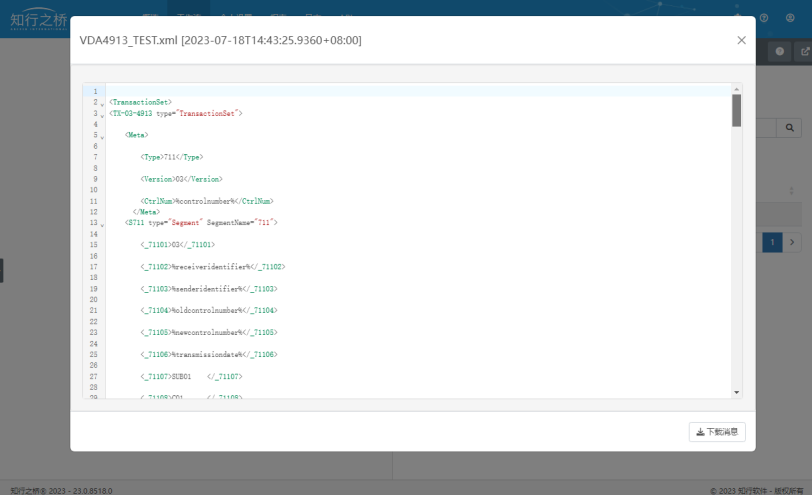Click the info circle icon in toolbar
This screenshot has height=495, width=812.
click(x=780, y=51)
